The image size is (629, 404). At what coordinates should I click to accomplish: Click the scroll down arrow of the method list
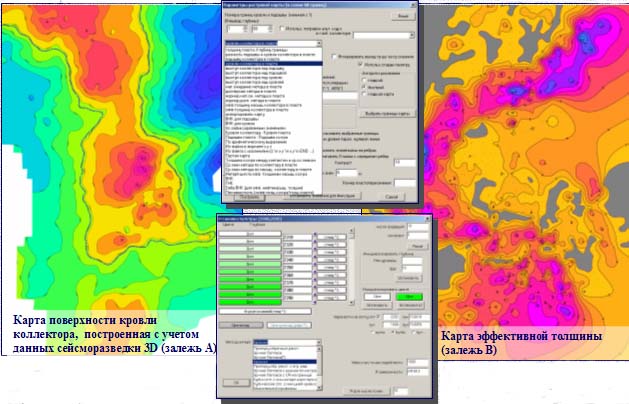coord(320,388)
